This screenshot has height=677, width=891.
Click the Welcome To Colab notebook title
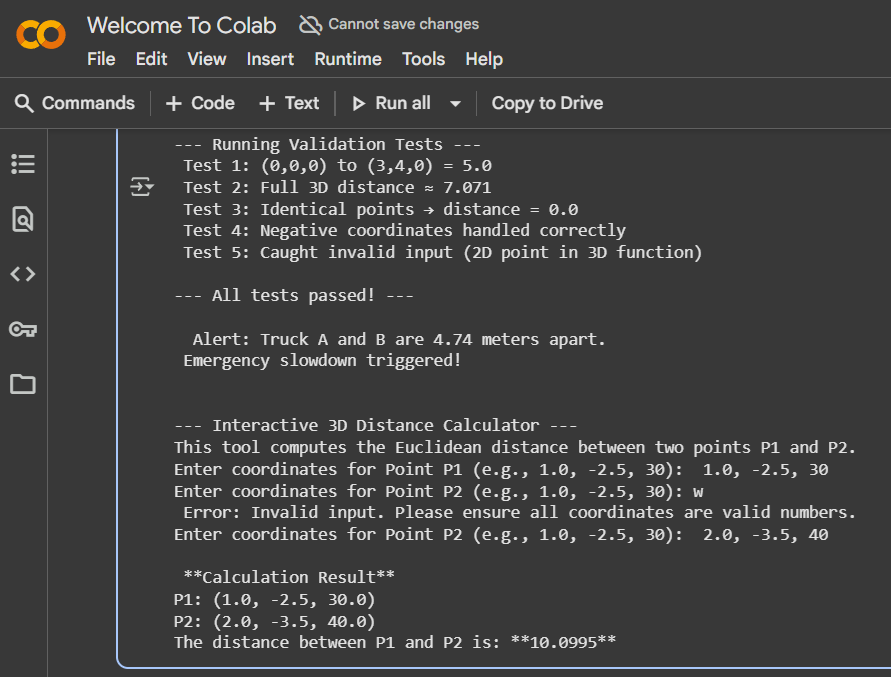coord(184,25)
